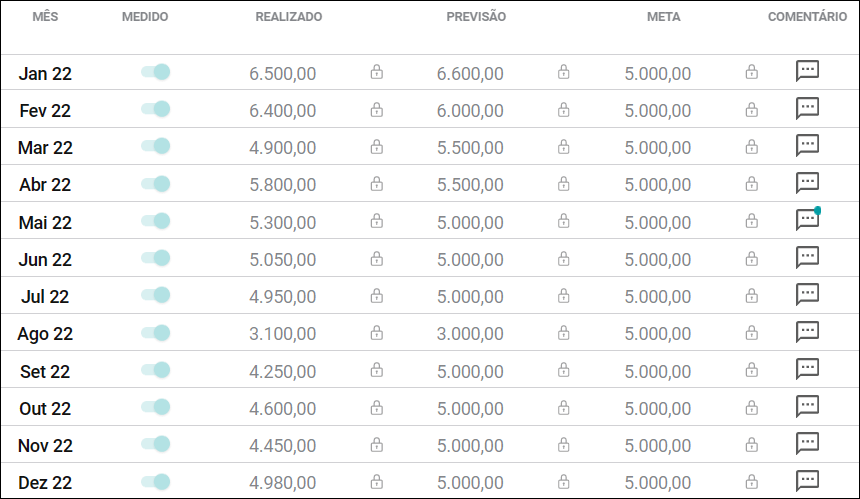Click the lock next to Nov 22 previsão

[563, 444]
